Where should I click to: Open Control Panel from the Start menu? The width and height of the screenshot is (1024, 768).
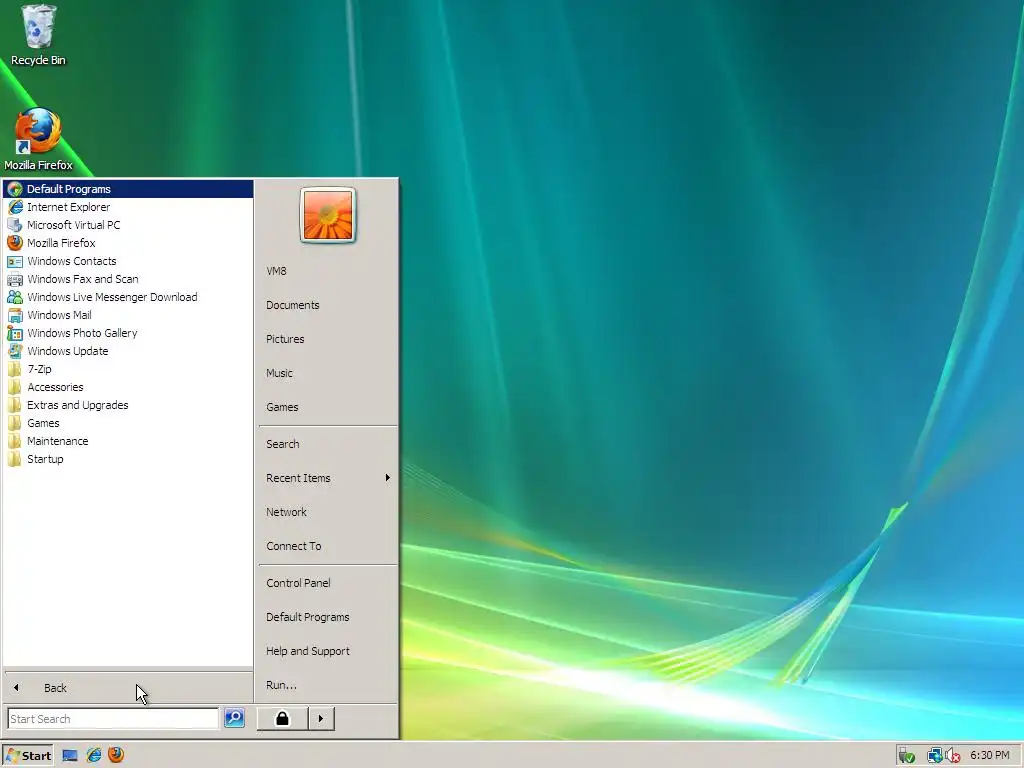click(x=328, y=583)
